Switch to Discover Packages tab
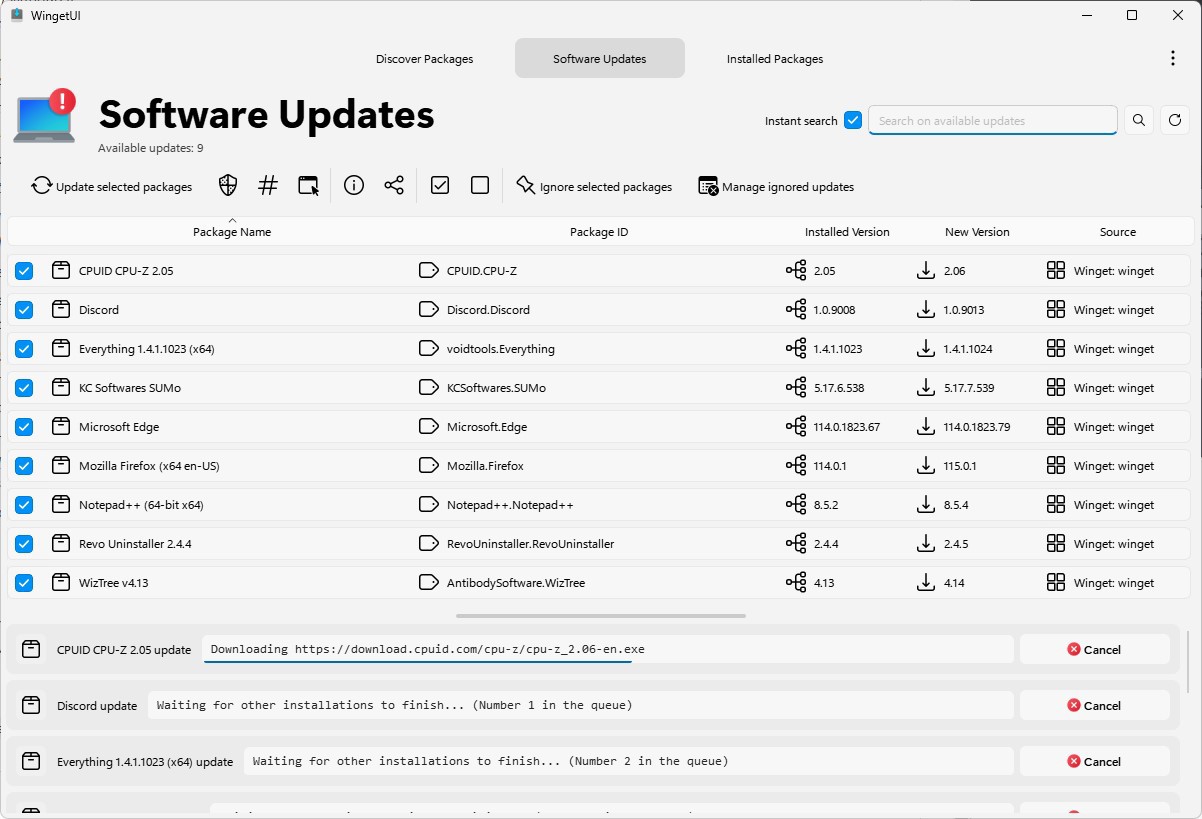The image size is (1202, 819). coord(424,59)
